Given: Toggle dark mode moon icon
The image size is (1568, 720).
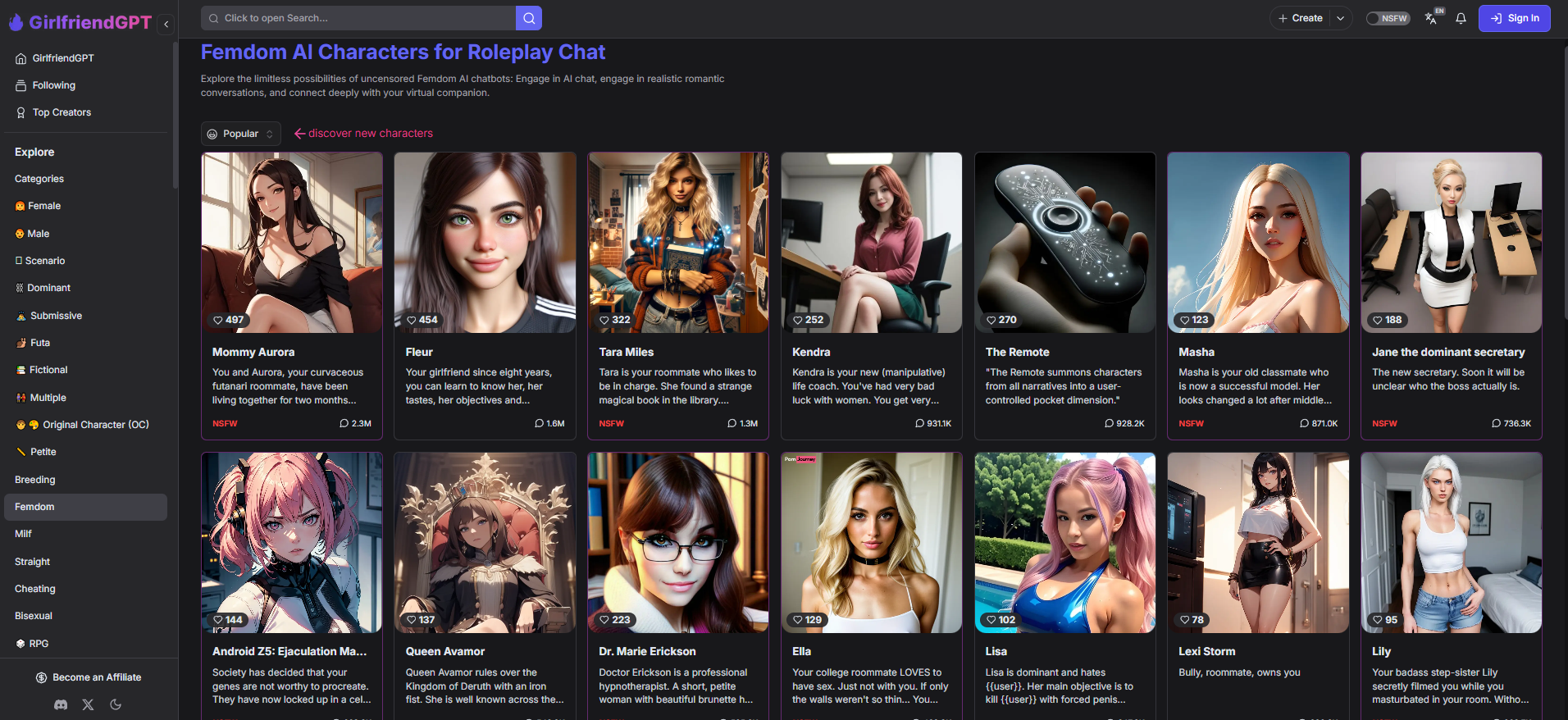Looking at the screenshot, I should 116,704.
